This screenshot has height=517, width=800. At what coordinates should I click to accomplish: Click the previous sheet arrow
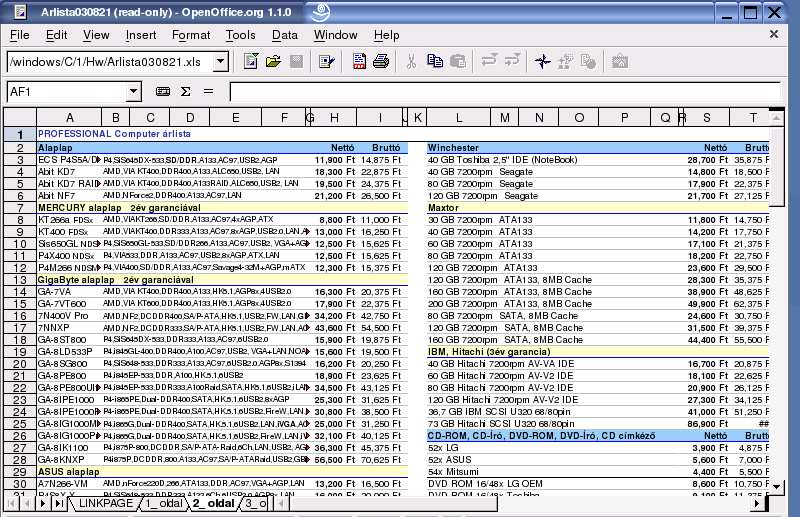pyautogui.click(x=27, y=504)
